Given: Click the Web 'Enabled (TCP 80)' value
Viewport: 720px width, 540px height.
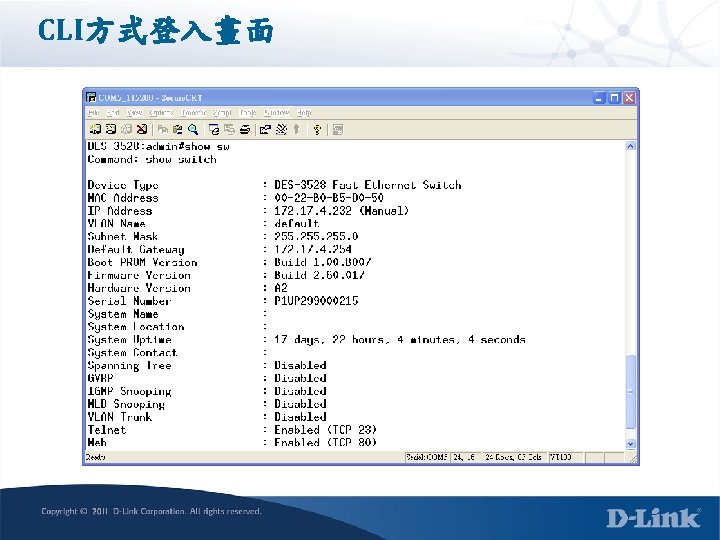Looking at the screenshot, I should click(326, 443).
